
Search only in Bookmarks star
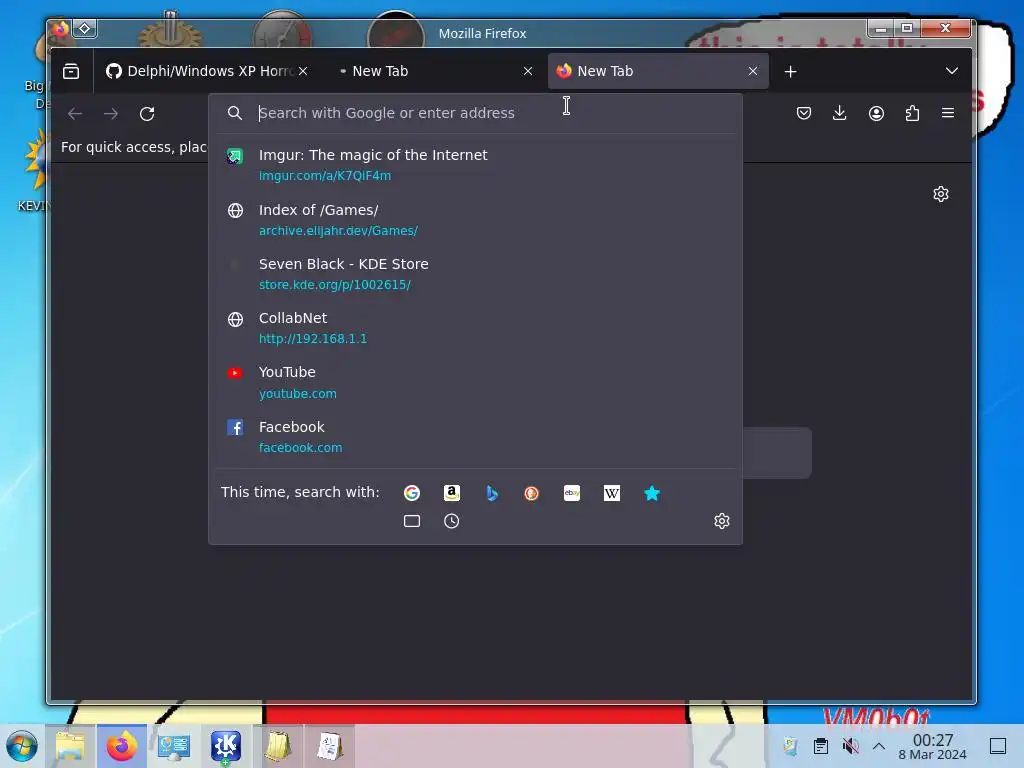point(652,493)
